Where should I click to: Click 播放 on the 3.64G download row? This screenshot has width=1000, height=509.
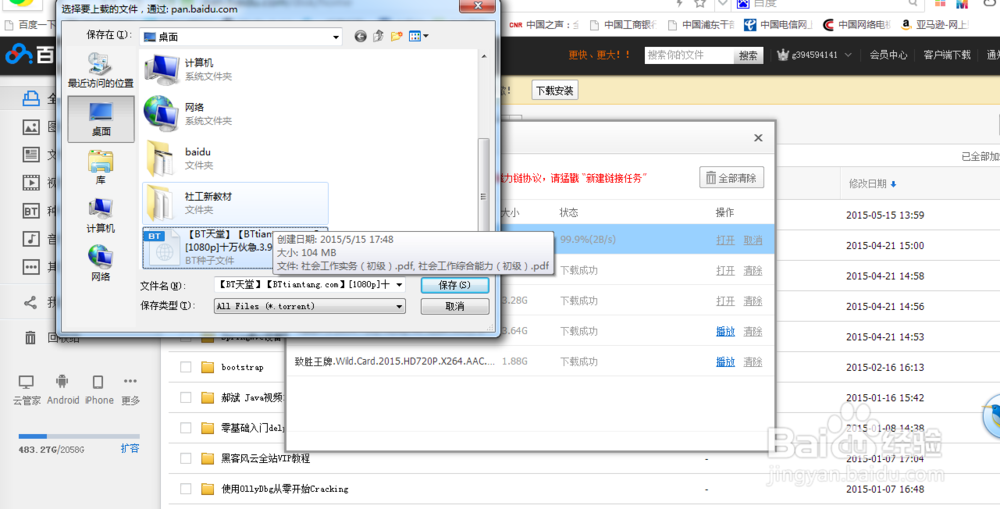click(x=725, y=331)
